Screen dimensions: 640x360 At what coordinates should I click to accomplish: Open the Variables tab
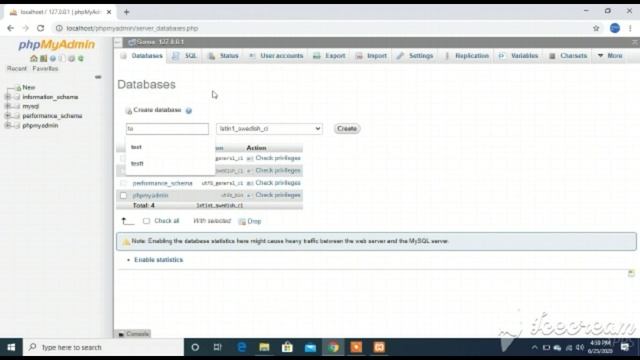[x=519, y=56]
